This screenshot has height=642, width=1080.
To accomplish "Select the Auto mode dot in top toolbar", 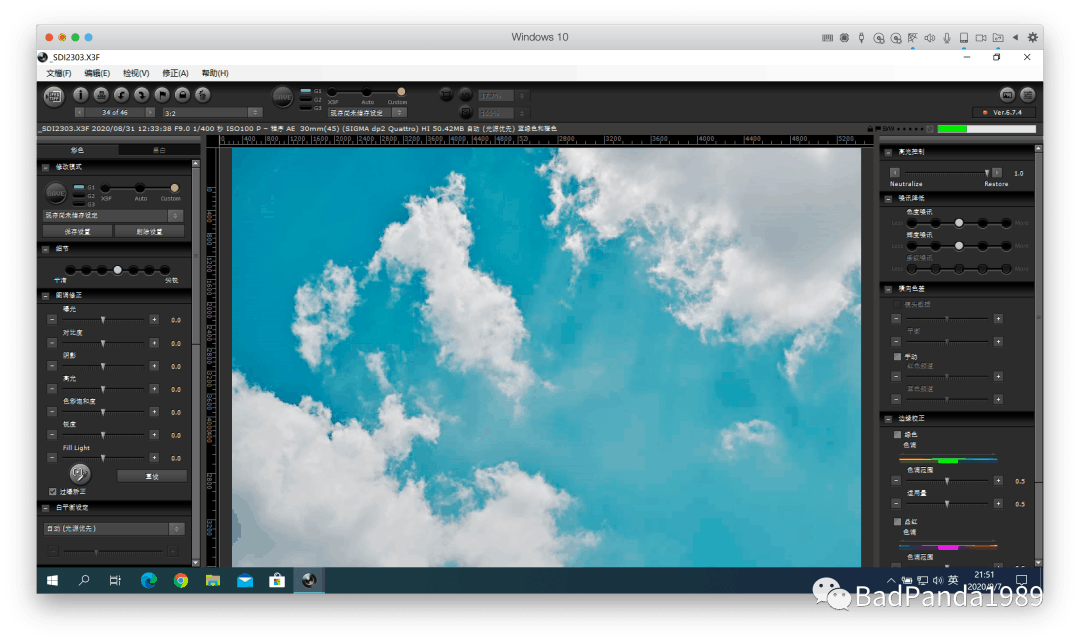I will (366, 92).
